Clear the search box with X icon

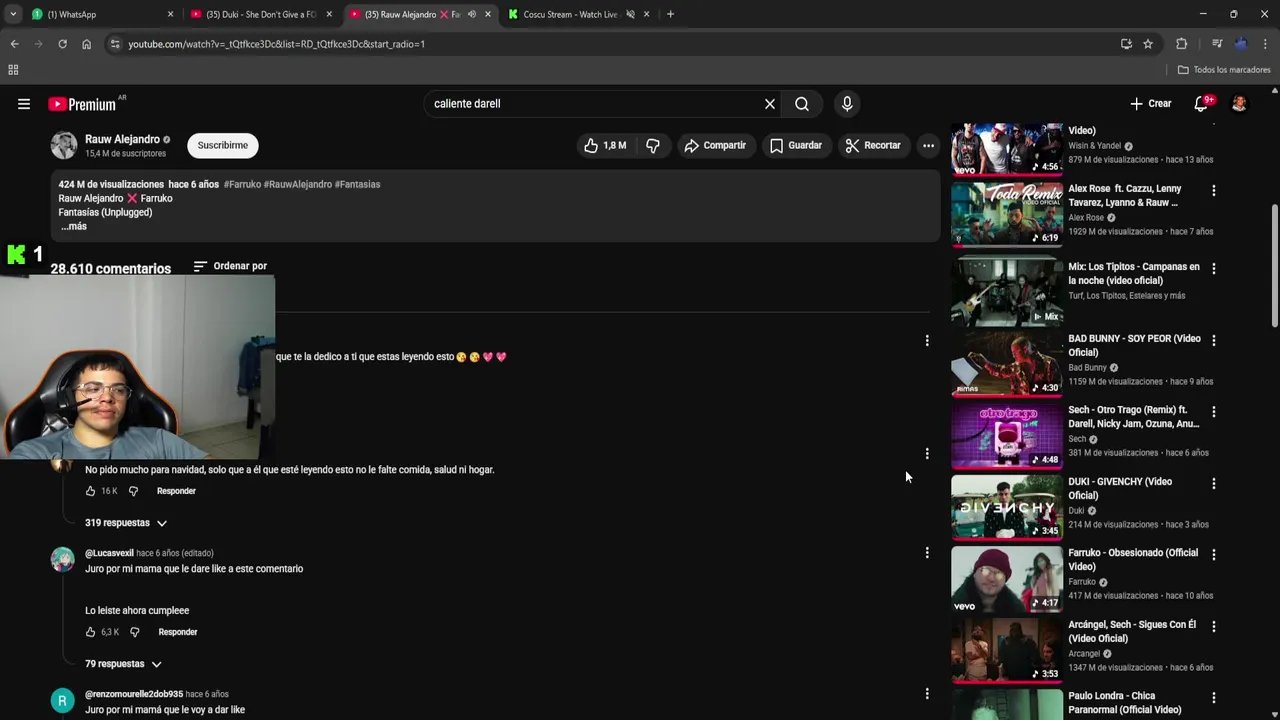pyautogui.click(x=770, y=104)
